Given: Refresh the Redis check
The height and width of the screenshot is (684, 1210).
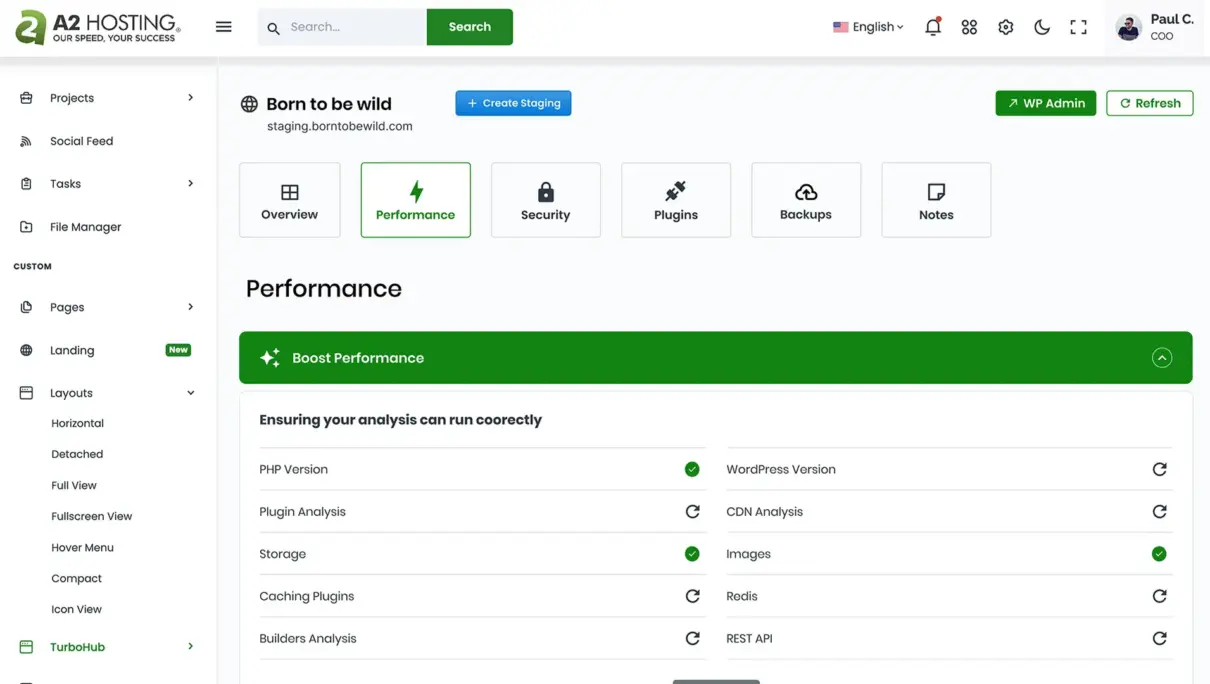Looking at the screenshot, I should 1159,596.
